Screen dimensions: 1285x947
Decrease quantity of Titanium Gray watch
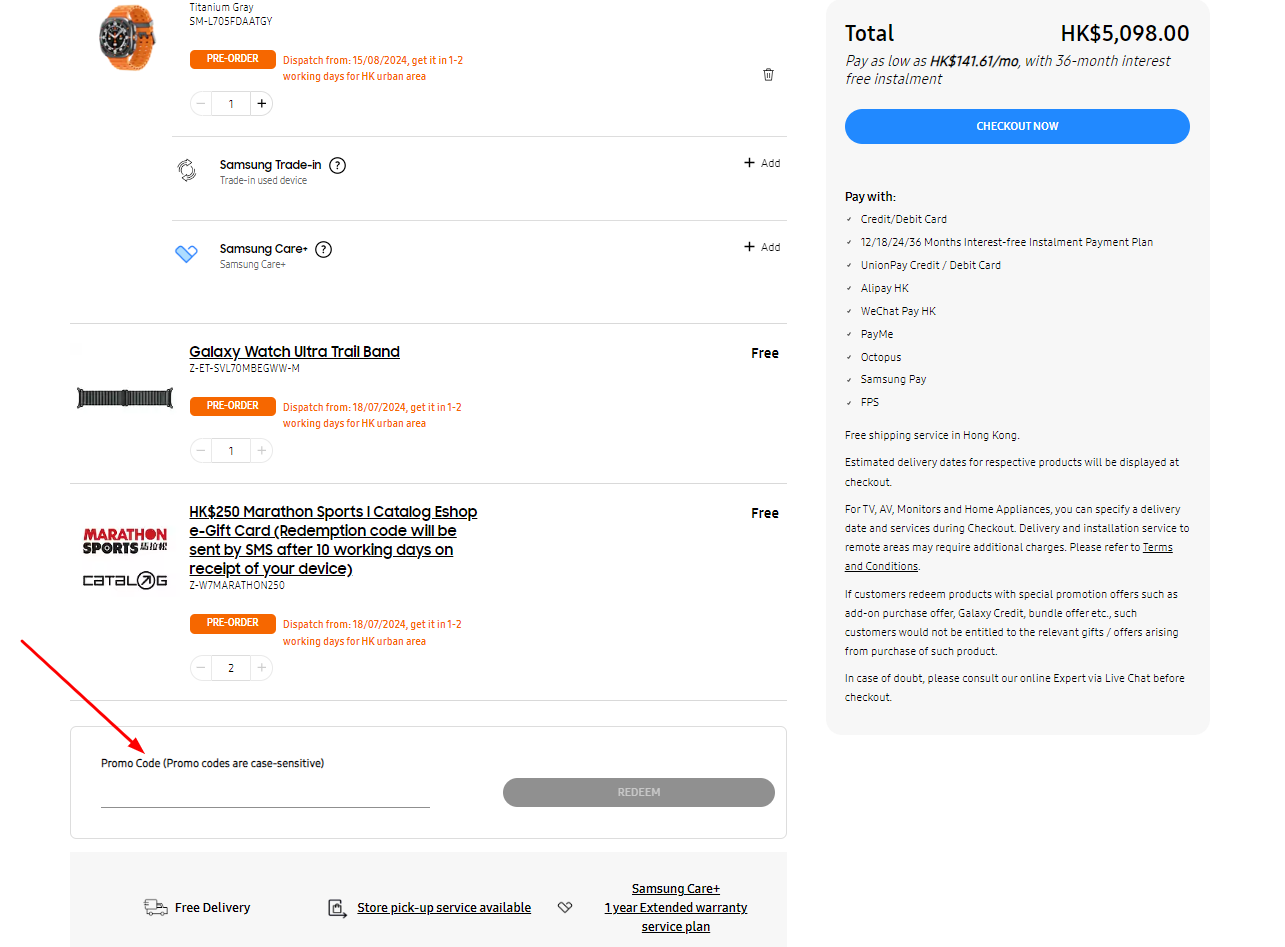201,104
